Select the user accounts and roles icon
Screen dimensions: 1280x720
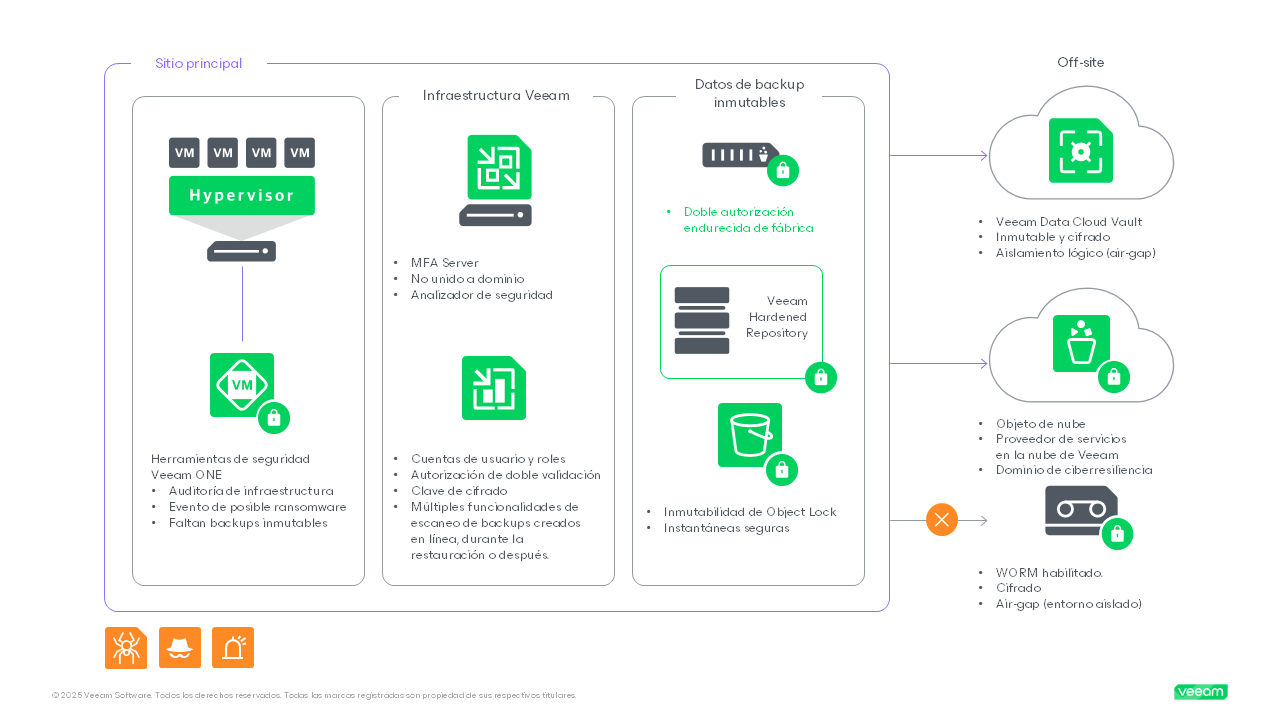pos(493,388)
